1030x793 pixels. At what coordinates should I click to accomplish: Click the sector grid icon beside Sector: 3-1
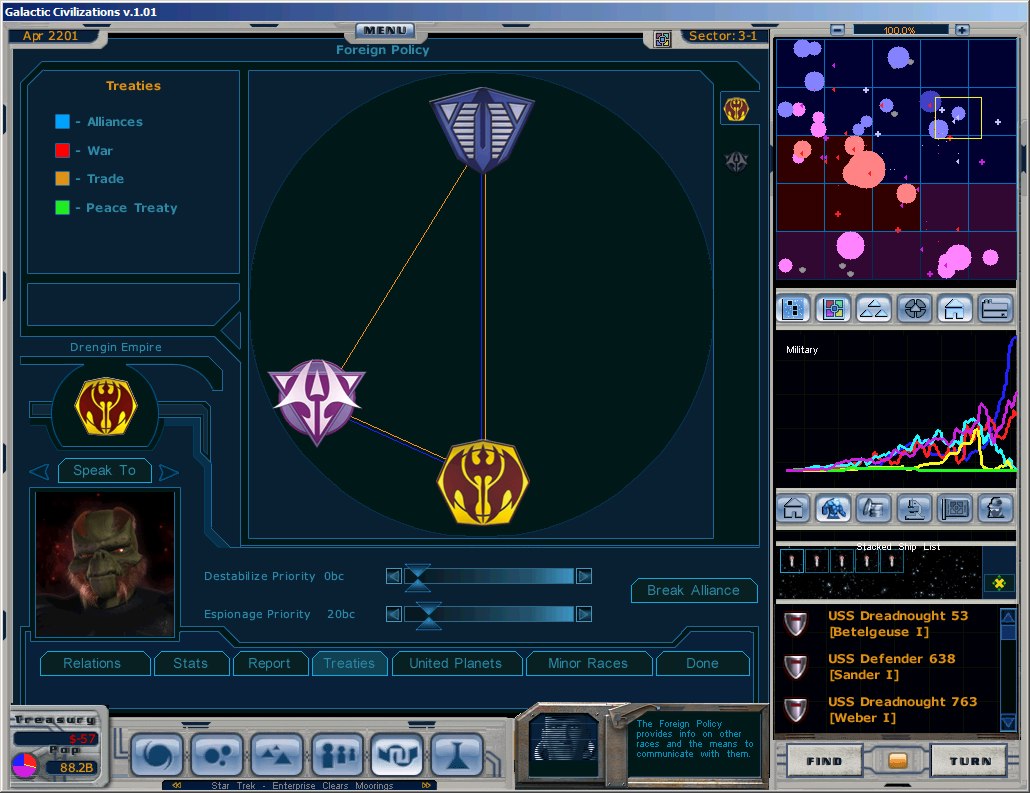(662, 39)
